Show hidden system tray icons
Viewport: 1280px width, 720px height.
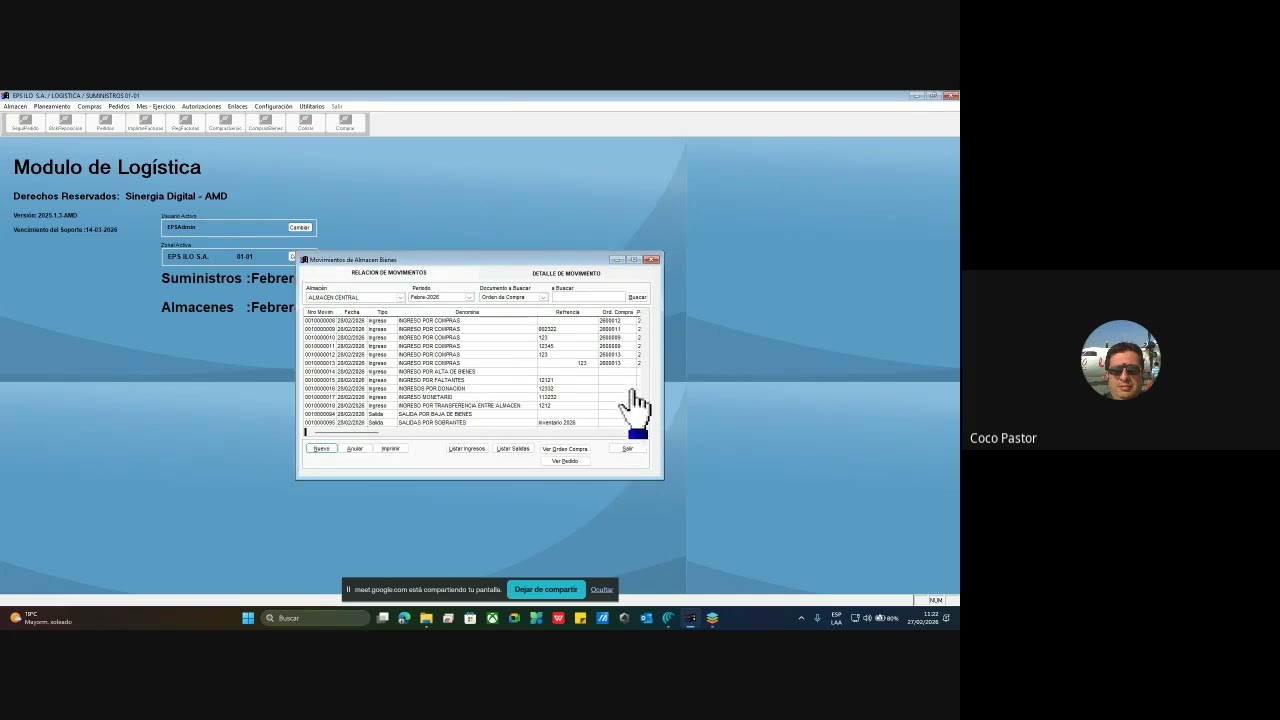pyautogui.click(x=801, y=618)
